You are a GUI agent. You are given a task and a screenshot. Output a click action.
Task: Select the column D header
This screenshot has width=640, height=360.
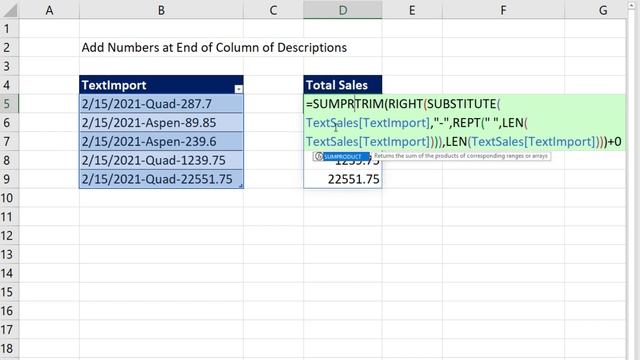click(x=343, y=10)
